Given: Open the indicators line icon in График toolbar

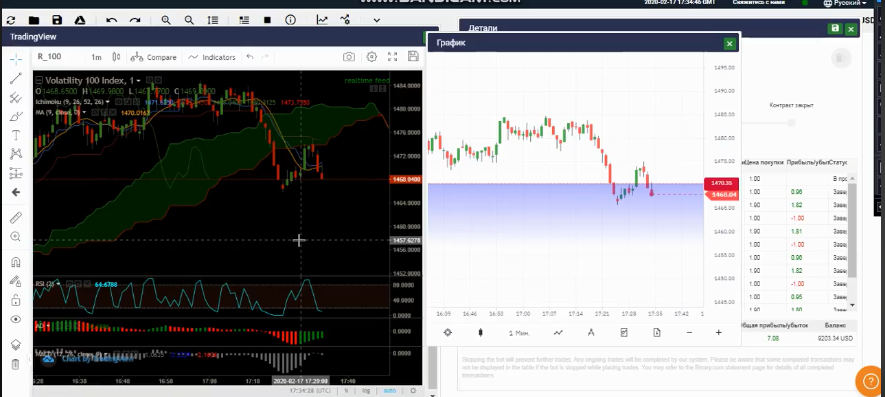Looking at the screenshot, I should [558, 333].
